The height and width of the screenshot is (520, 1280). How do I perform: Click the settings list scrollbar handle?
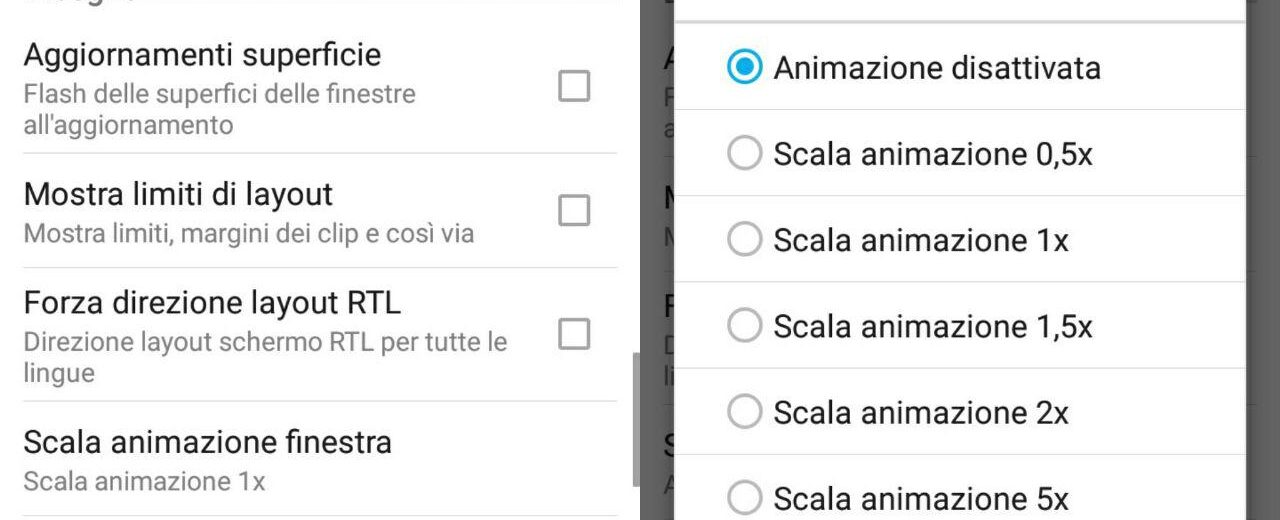[x=636, y=420]
